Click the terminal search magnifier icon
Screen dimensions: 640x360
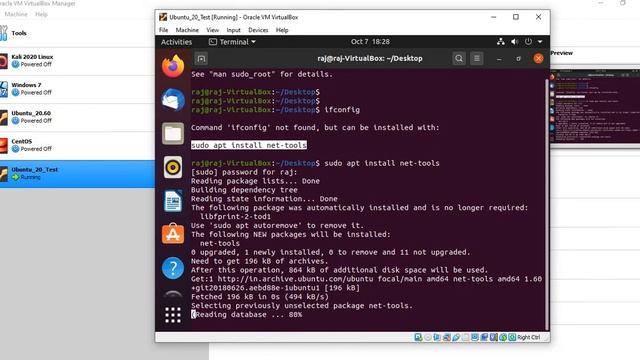point(459,58)
